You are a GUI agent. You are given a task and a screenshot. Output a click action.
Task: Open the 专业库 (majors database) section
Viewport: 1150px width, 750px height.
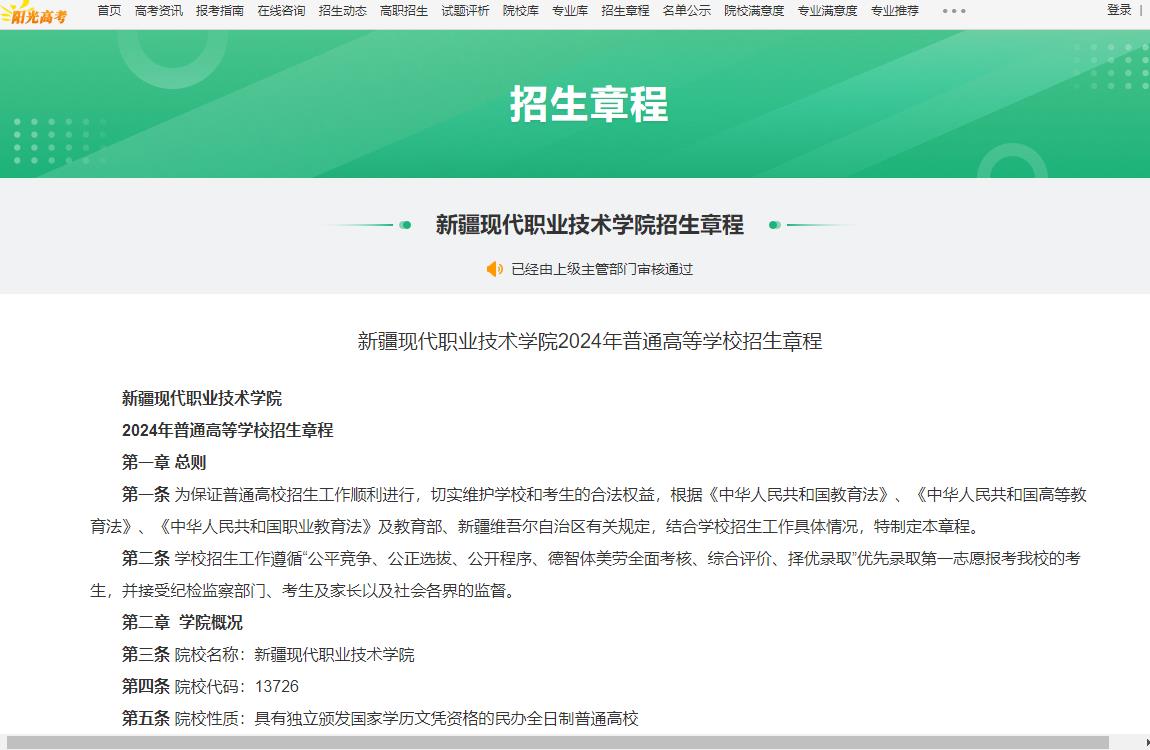click(x=570, y=11)
